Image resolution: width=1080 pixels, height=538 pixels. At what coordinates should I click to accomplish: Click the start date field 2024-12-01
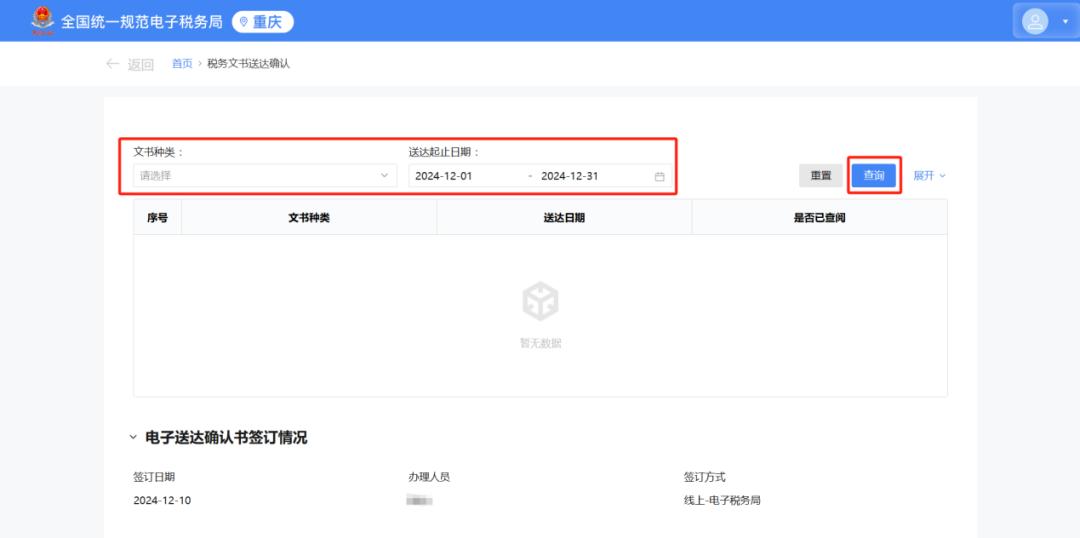(444, 176)
